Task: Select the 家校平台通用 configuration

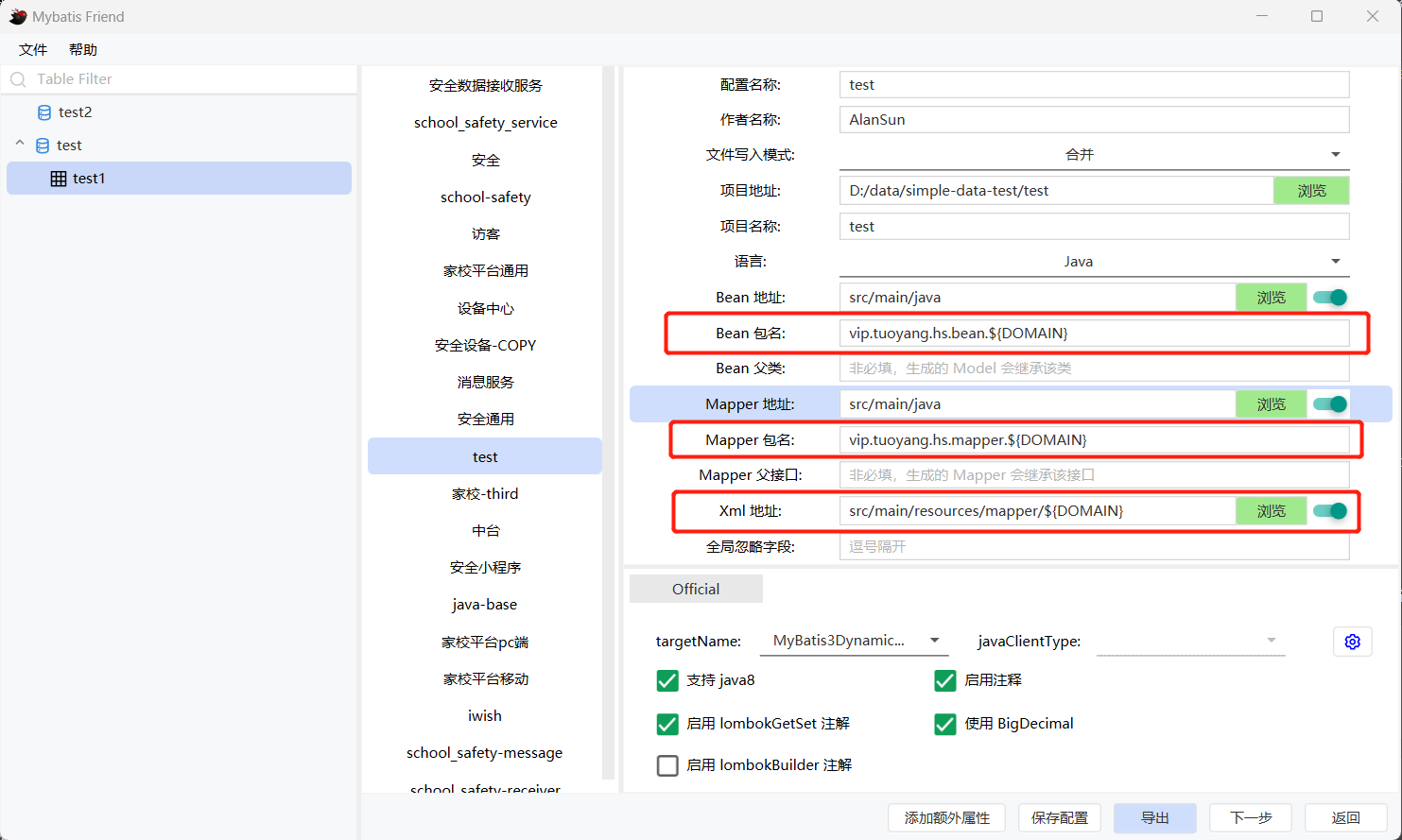Action: pos(485,271)
